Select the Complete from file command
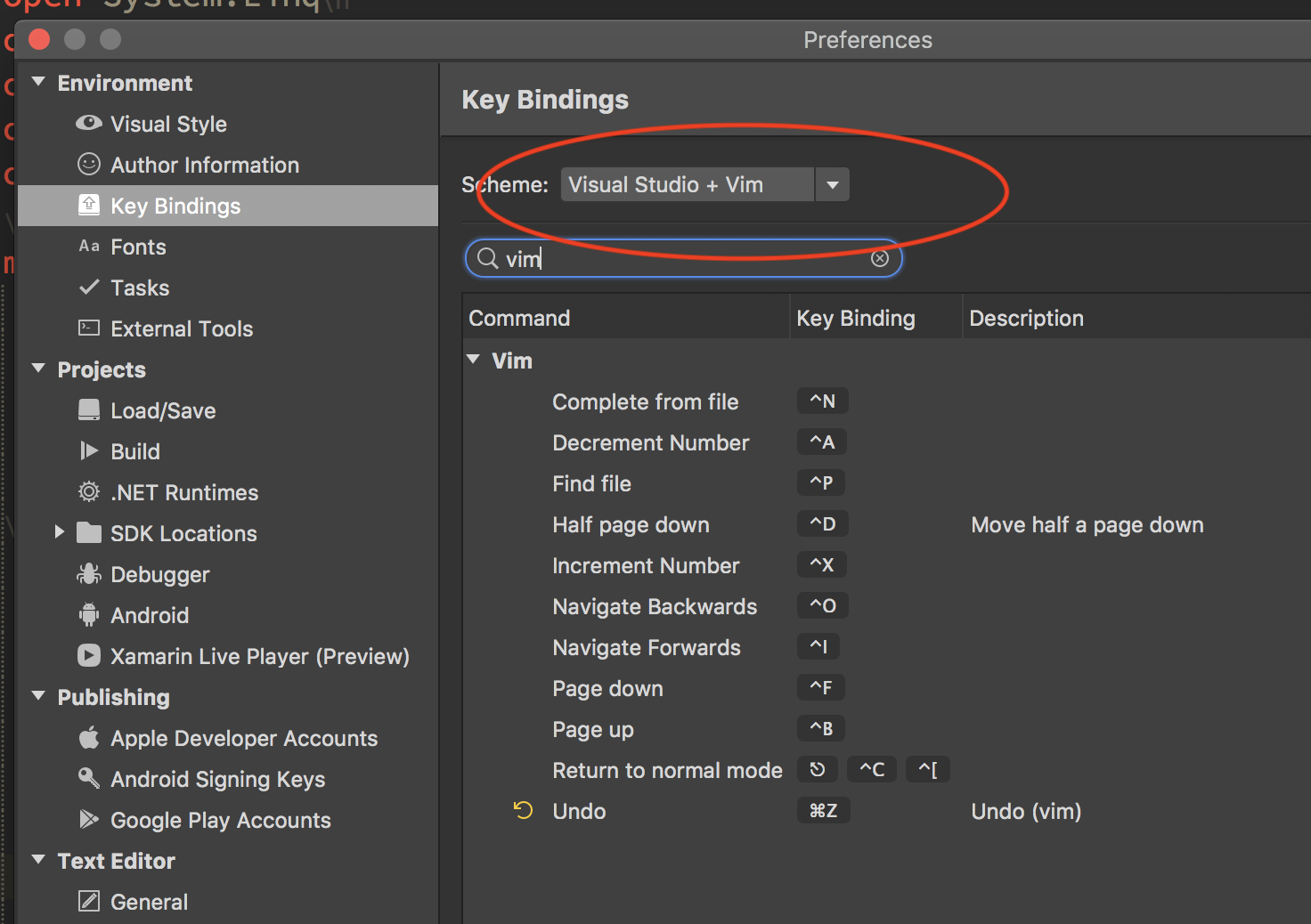This screenshot has width=1311, height=924. [646, 401]
